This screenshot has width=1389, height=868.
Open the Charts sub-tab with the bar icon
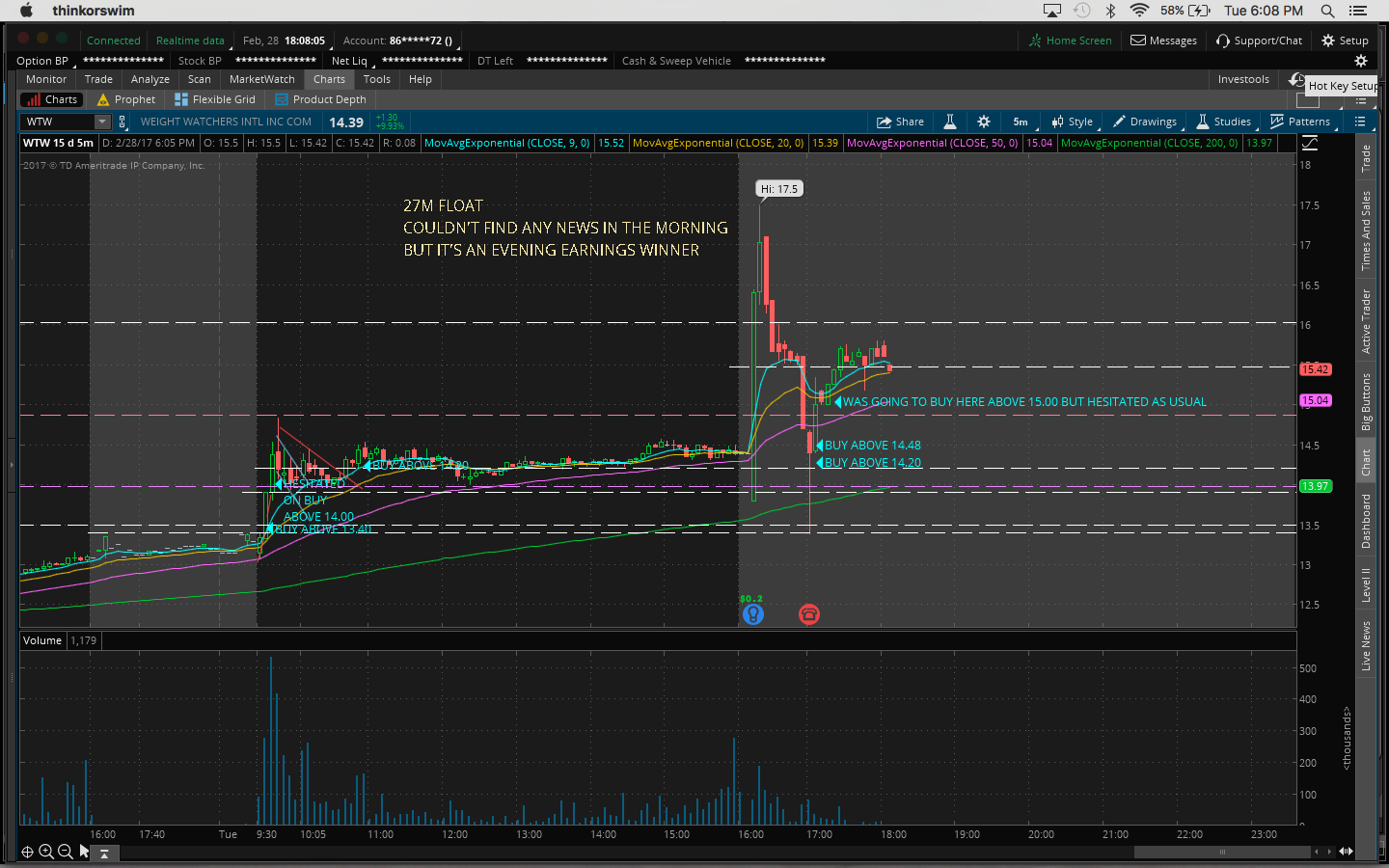(52, 99)
